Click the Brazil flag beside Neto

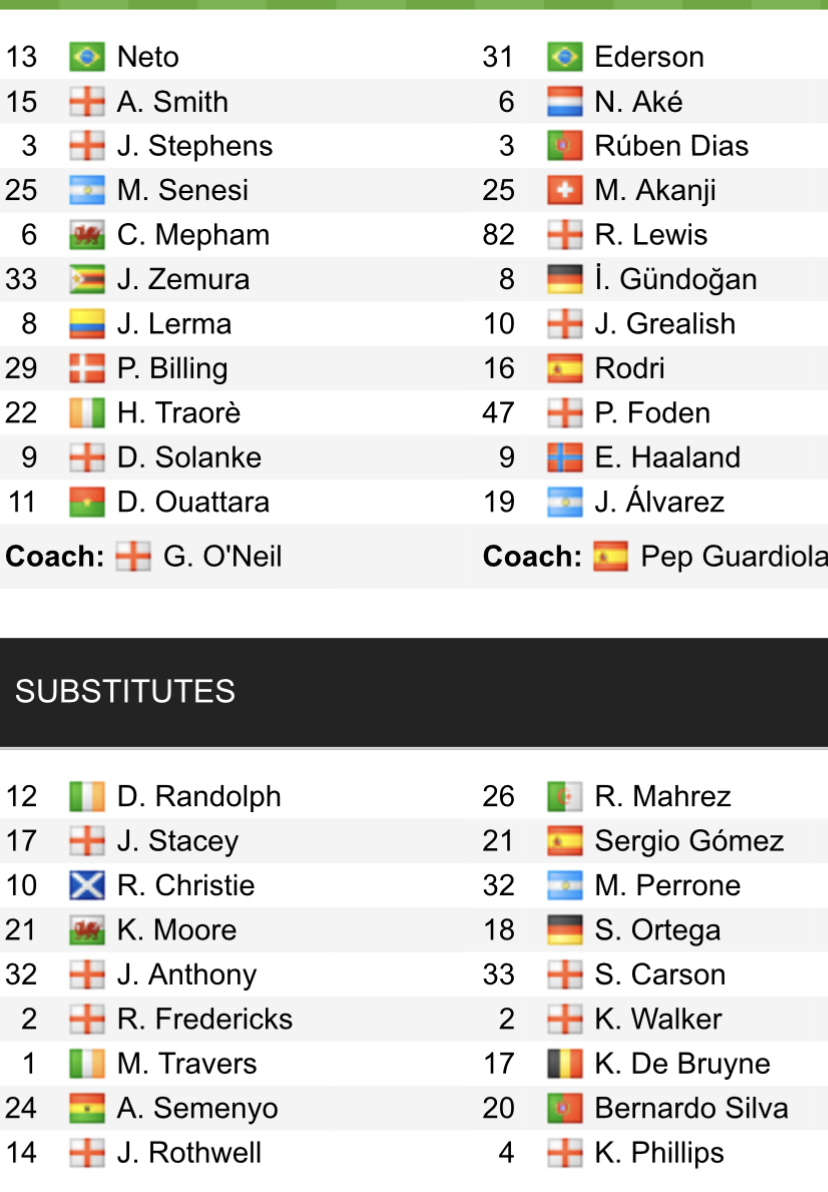pos(87,57)
